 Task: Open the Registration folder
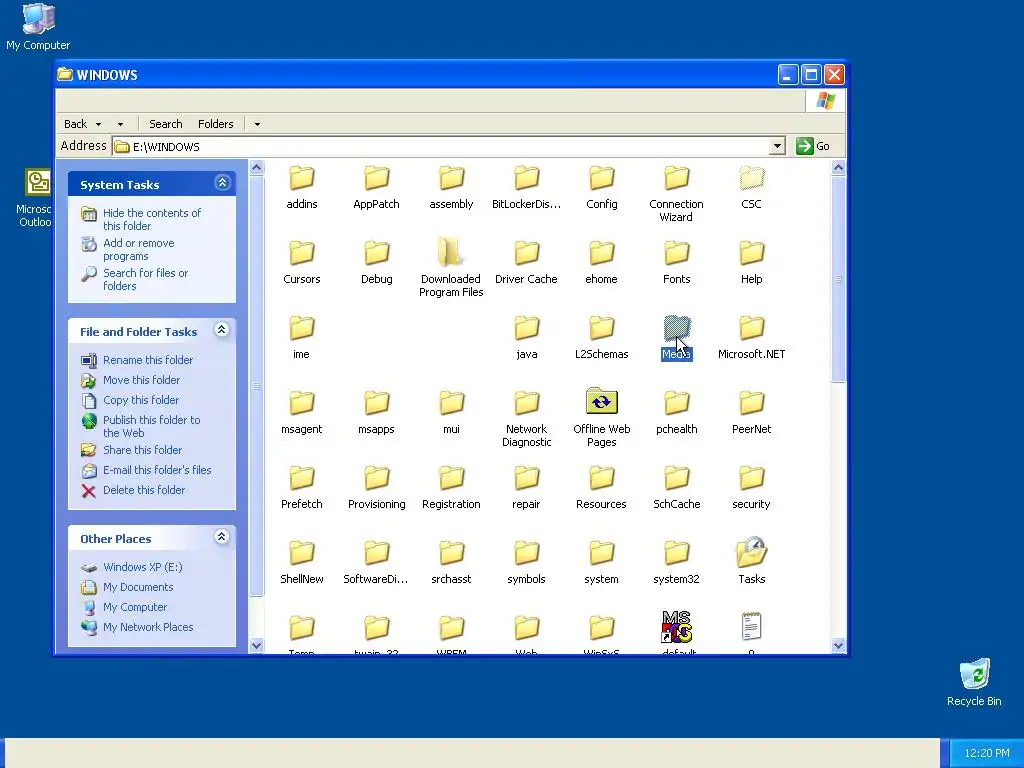pyautogui.click(x=451, y=488)
